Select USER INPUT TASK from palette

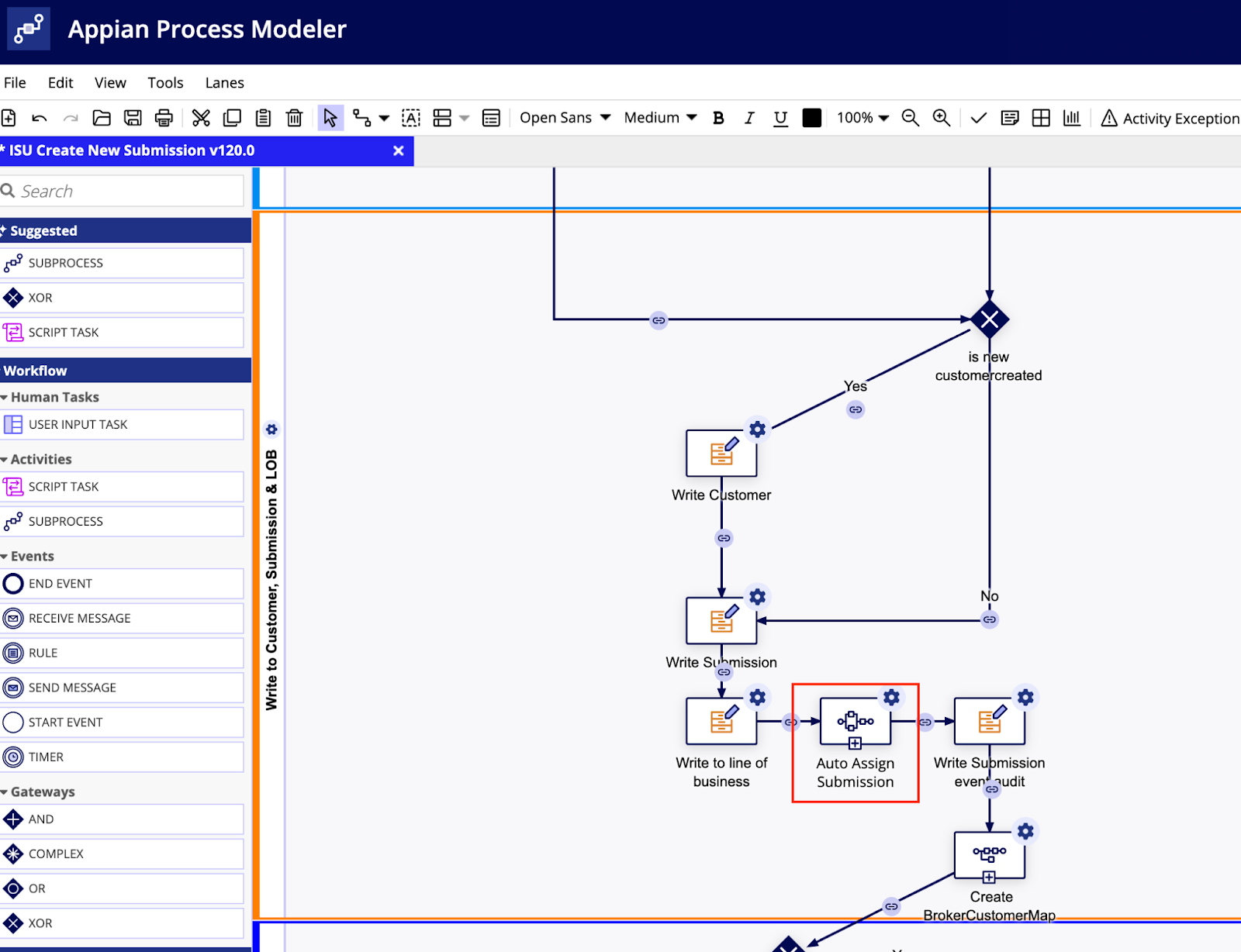click(122, 425)
